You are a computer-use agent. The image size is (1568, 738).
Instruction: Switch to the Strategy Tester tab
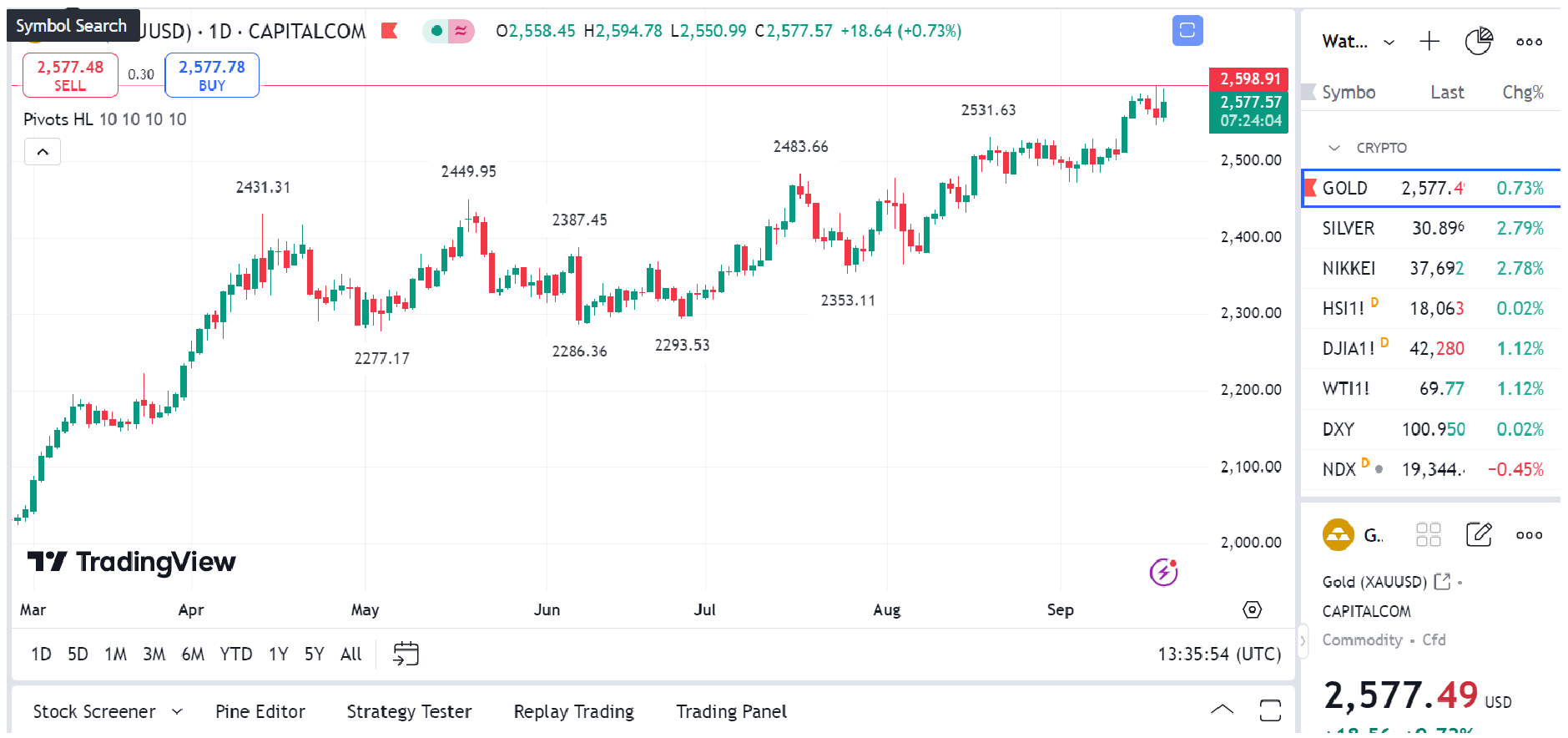click(409, 711)
